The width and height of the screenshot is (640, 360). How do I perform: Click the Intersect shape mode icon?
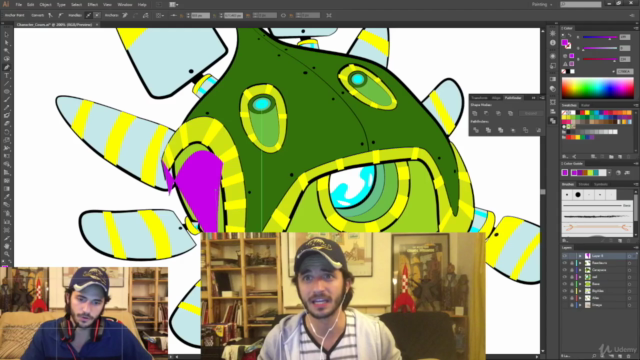click(498, 113)
